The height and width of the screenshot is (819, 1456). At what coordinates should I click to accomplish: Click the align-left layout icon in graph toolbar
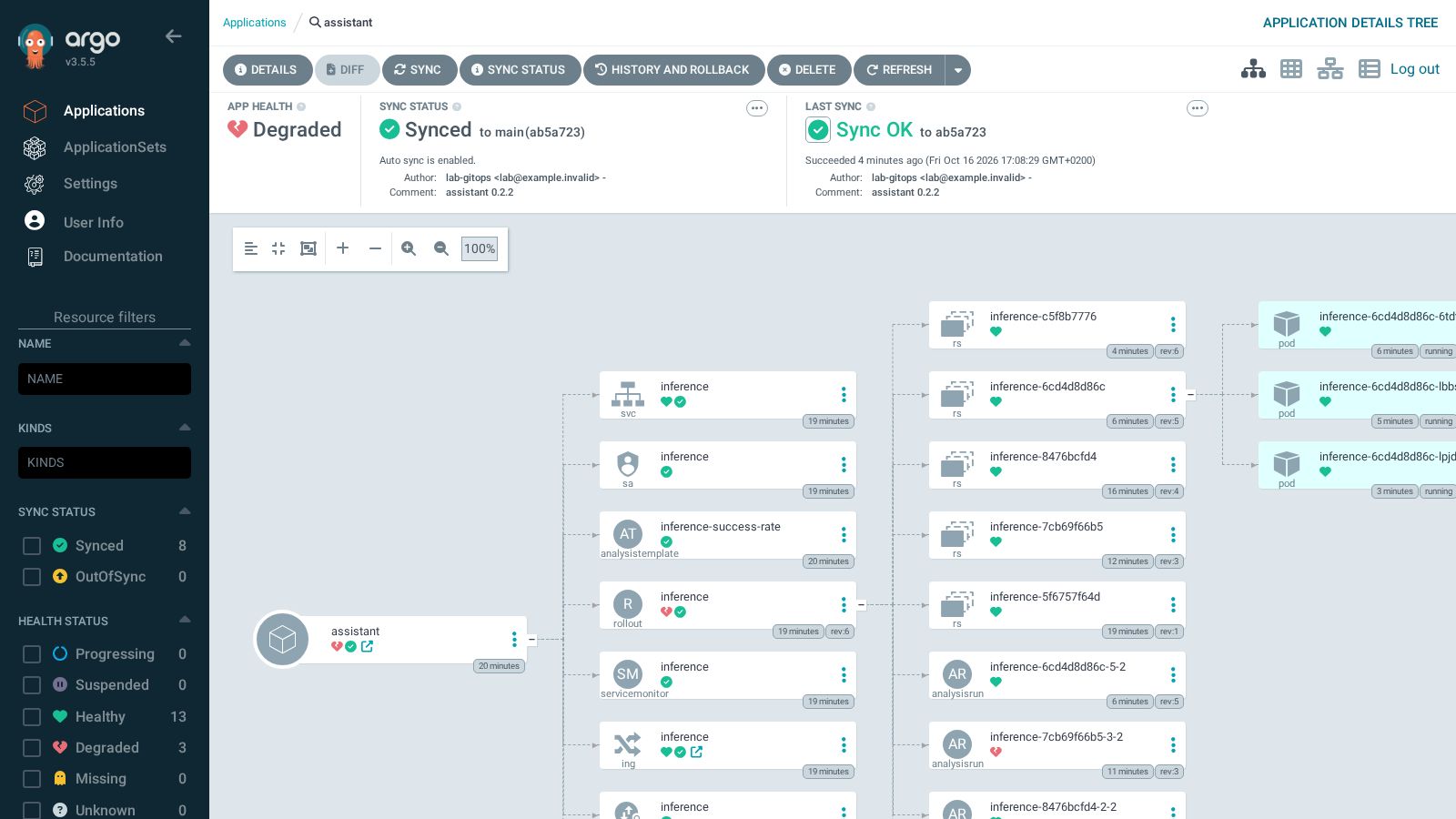click(x=251, y=248)
